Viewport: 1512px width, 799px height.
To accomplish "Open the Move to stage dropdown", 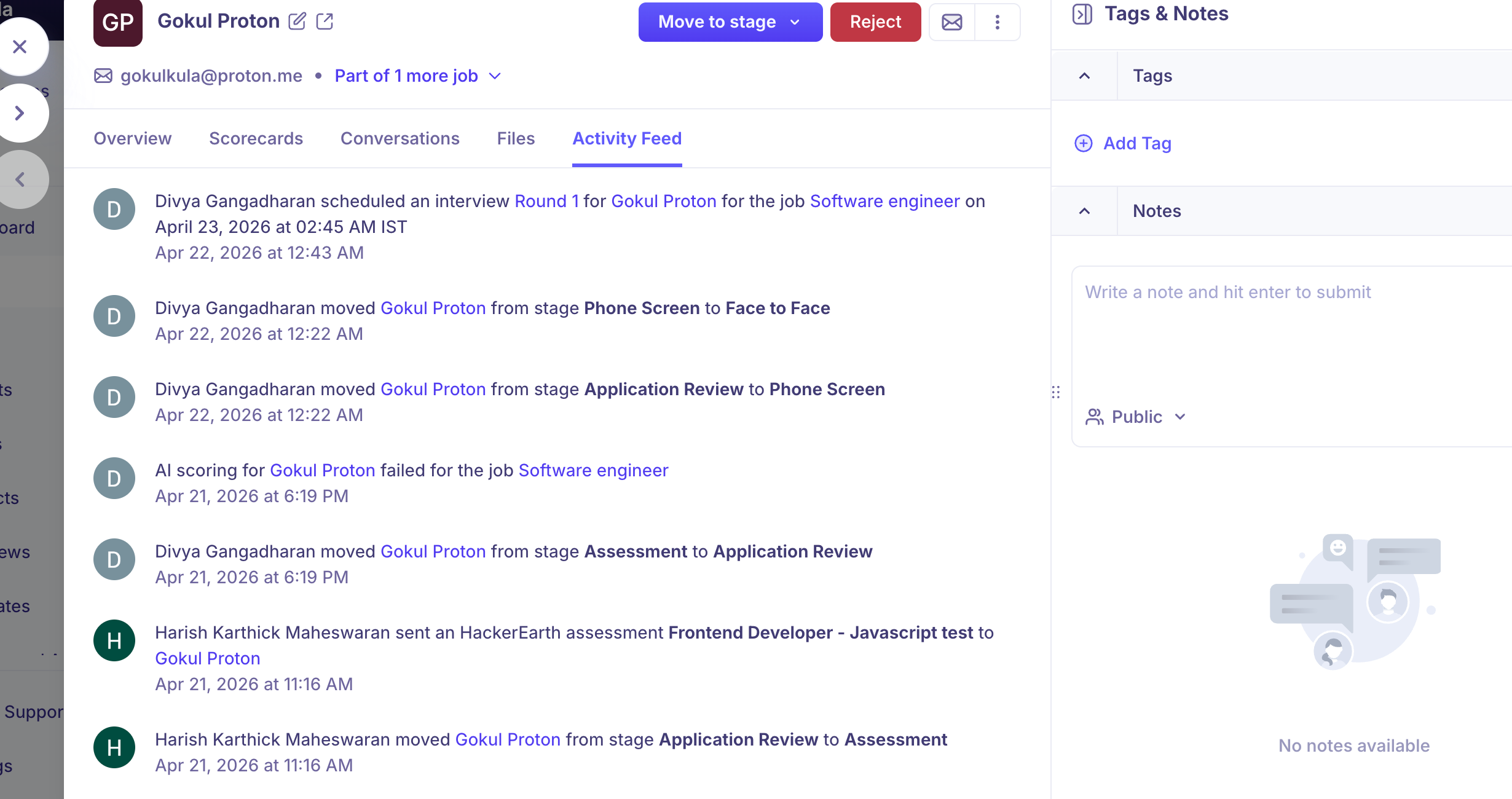I will [730, 22].
